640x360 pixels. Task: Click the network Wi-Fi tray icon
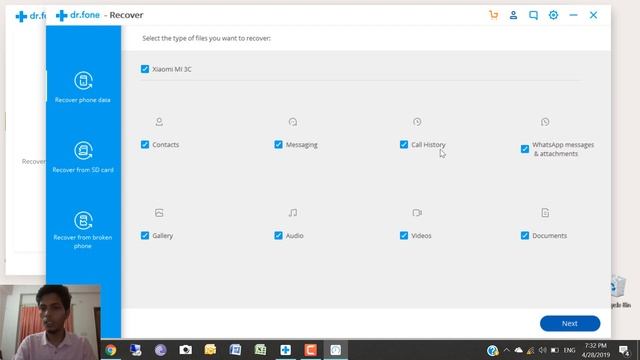pos(530,350)
